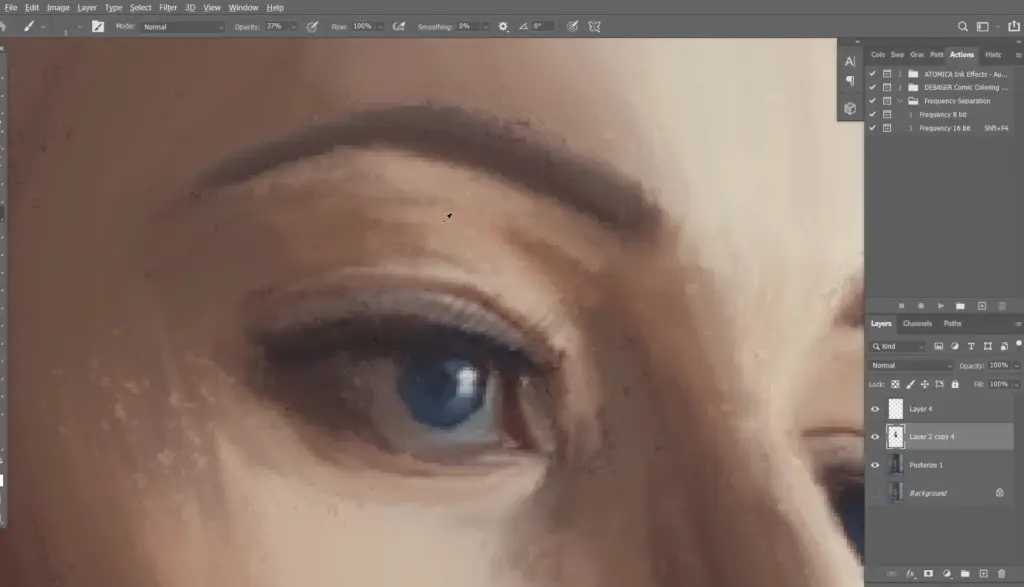The width and height of the screenshot is (1024, 587).
Task: Delete layer using the trash icon
Action: (x=1002, y=575)
